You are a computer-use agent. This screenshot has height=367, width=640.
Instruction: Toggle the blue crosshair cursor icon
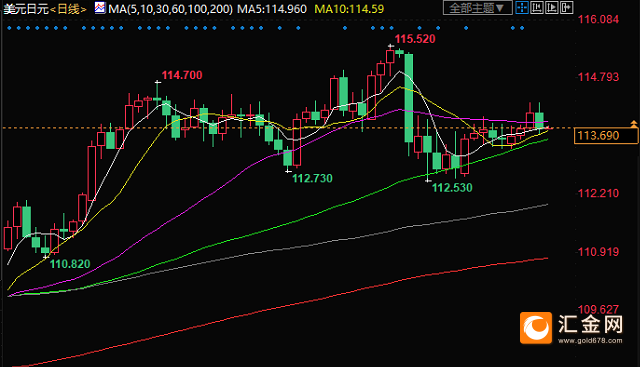522,7
